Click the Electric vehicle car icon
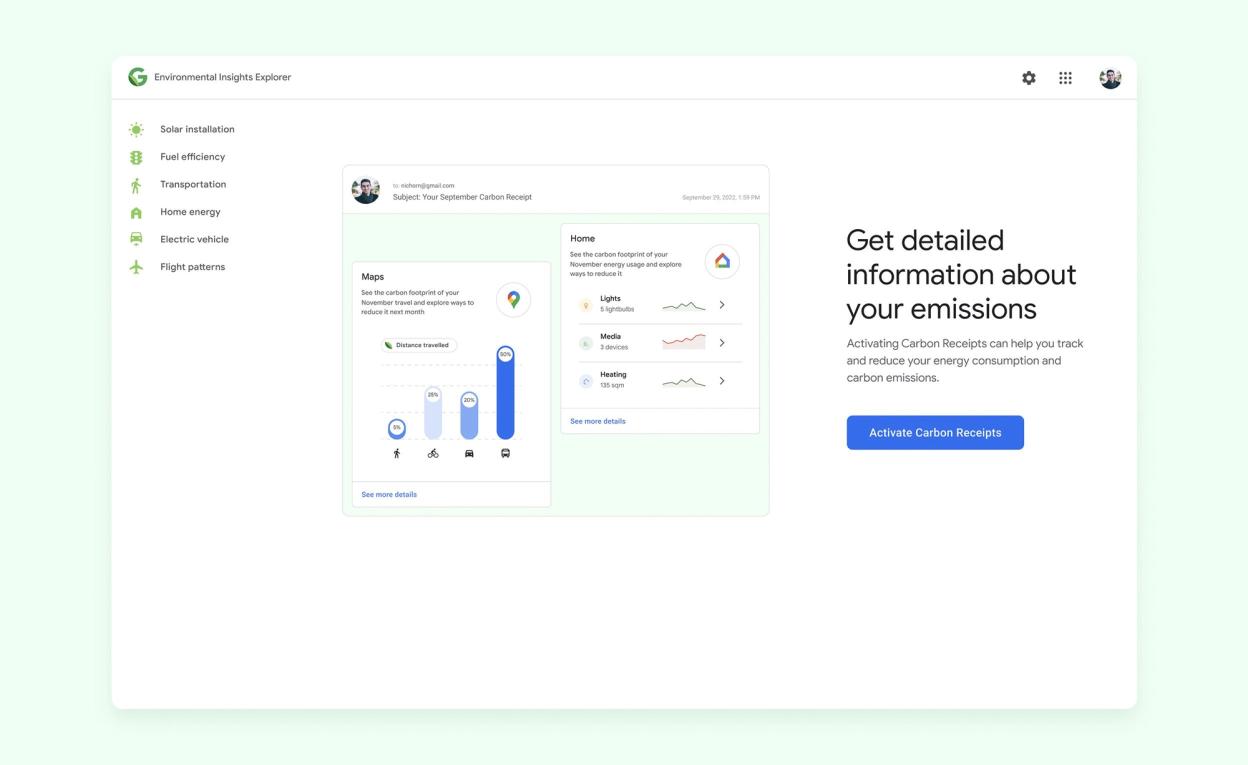Screen dimensions: 1248x765 click(x=136, y=239)
